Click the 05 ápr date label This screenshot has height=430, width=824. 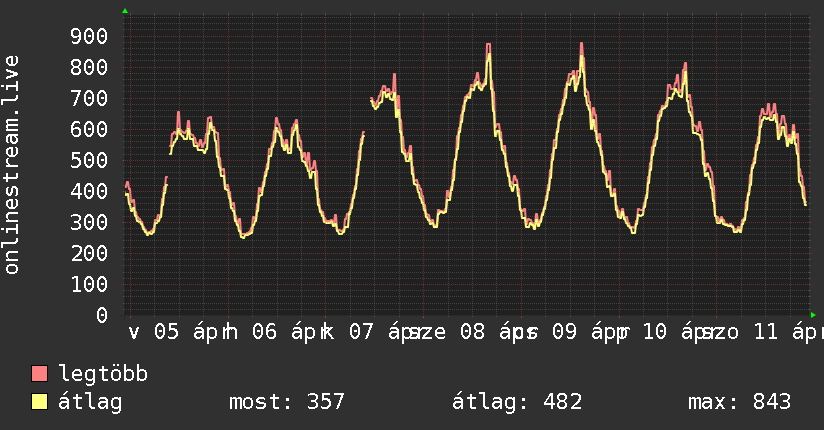(192, 333)
